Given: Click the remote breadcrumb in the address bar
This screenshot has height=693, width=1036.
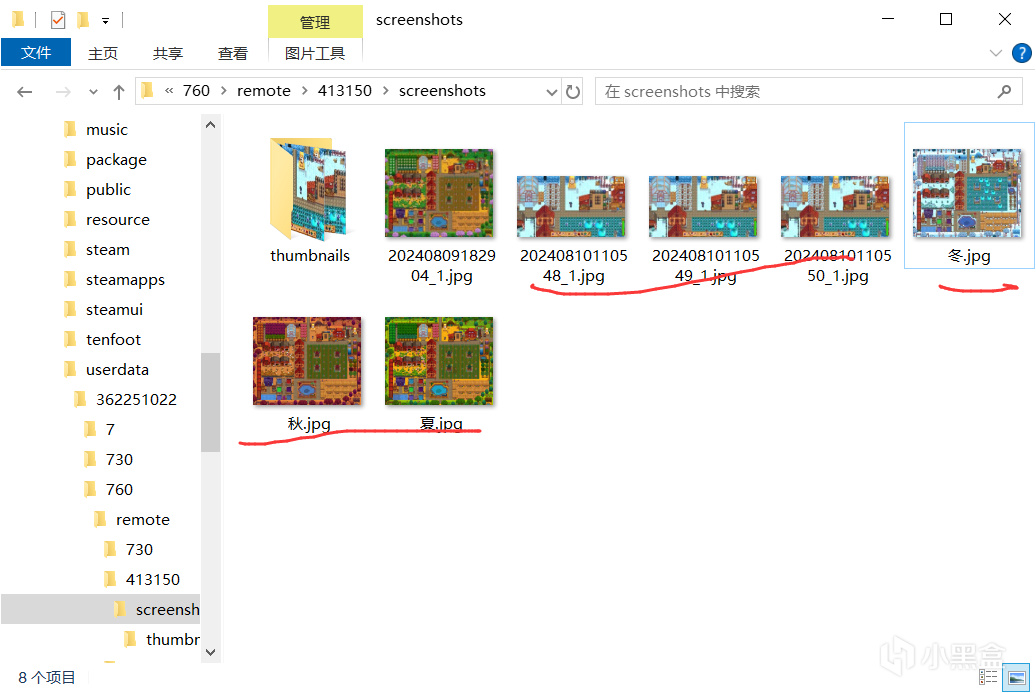Looking at the screenshot, I should 264,91.
